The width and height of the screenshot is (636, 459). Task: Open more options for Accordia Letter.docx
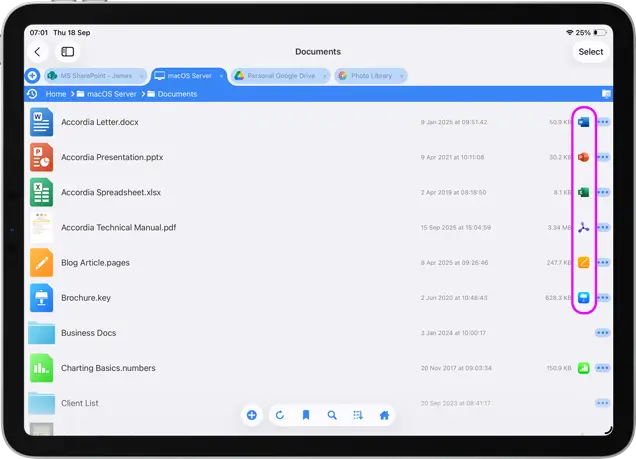(603, 122)
